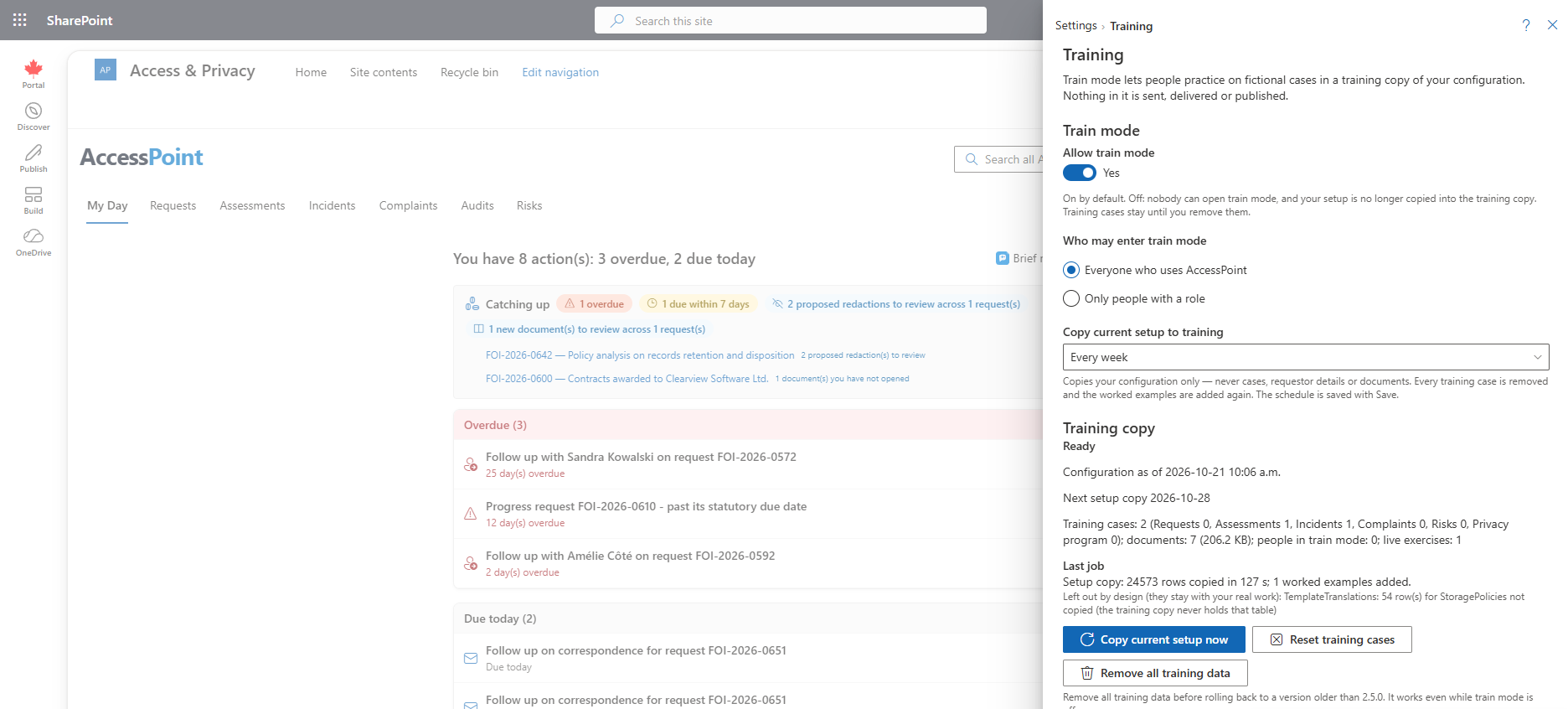Viewport: 1568px width, 709px height.
Task: Open the Risks tab
Action: pyautogui.click(x=529, y=205)
